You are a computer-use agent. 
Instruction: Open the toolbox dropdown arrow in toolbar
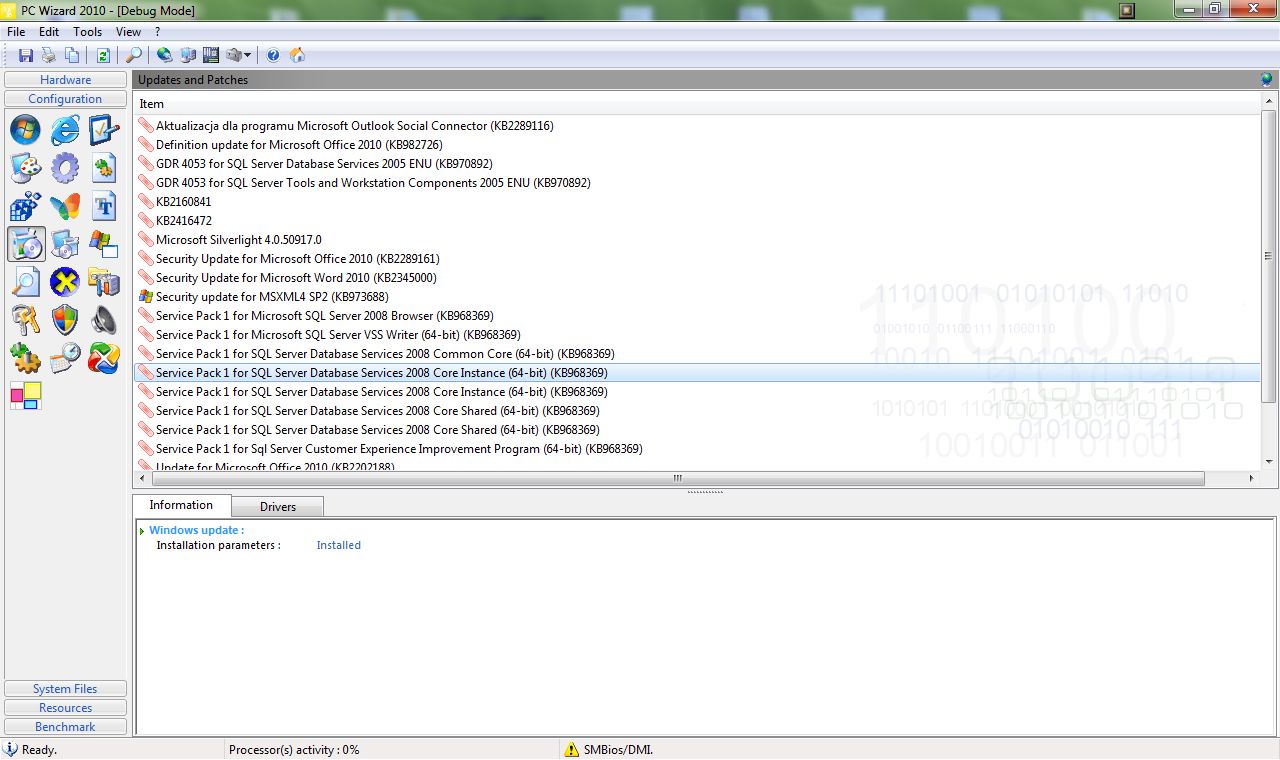(x=247, y=55)
